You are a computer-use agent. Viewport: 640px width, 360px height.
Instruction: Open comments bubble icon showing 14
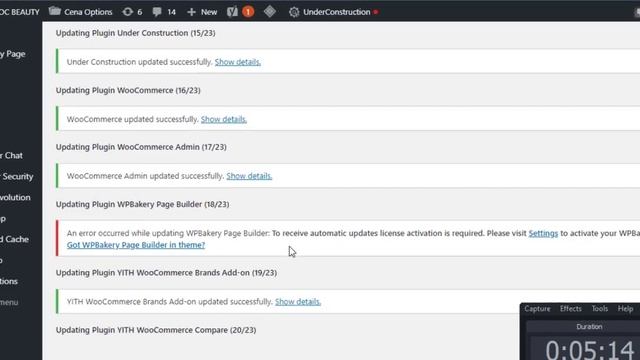coord(157,12)
